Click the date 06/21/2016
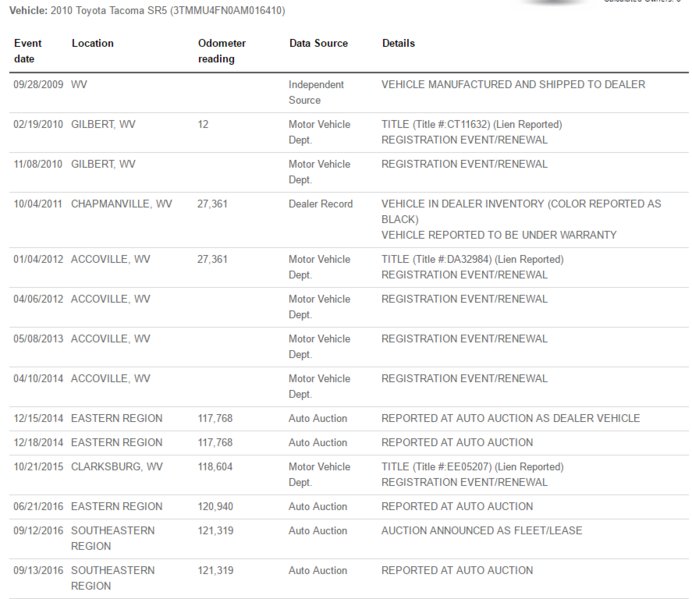 pos(38,506)
